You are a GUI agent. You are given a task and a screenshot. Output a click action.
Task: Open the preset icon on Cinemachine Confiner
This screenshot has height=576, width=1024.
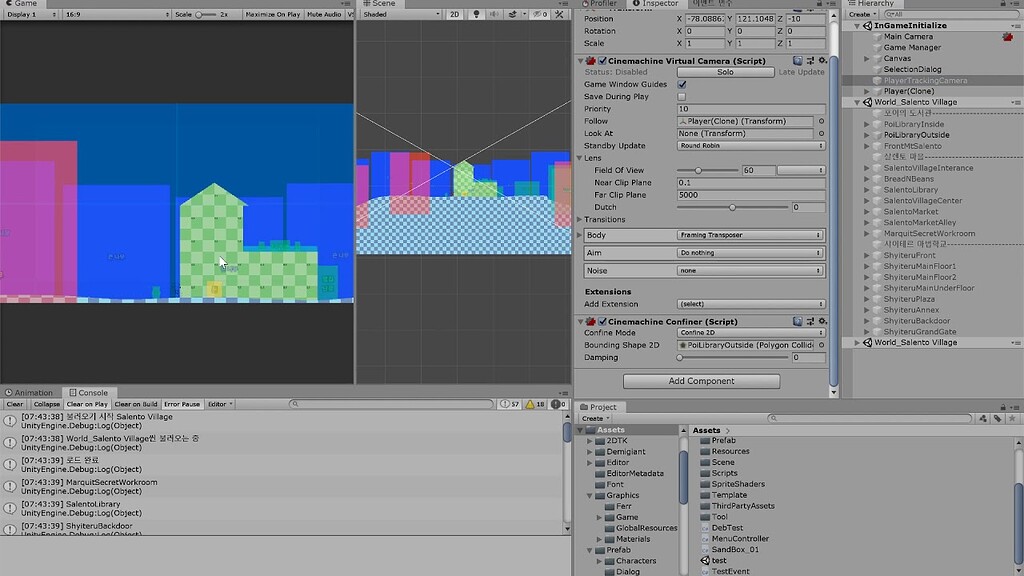[808, 320]
